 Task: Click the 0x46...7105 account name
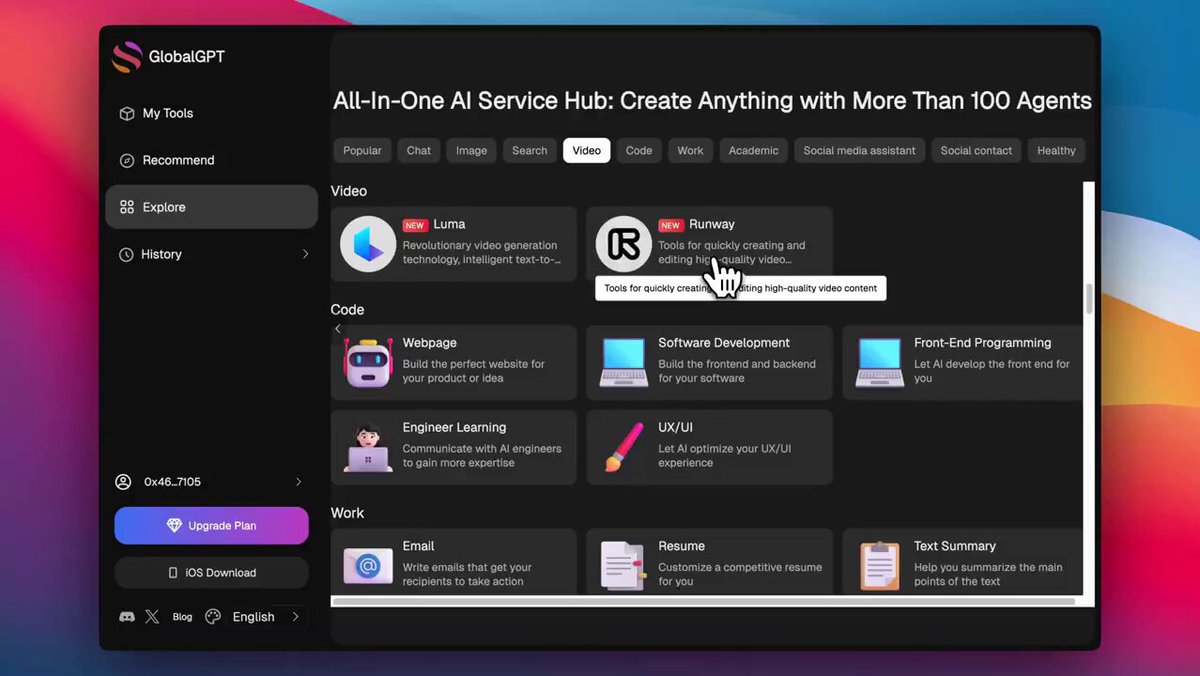pyautogui.click(x=172, y=482)
